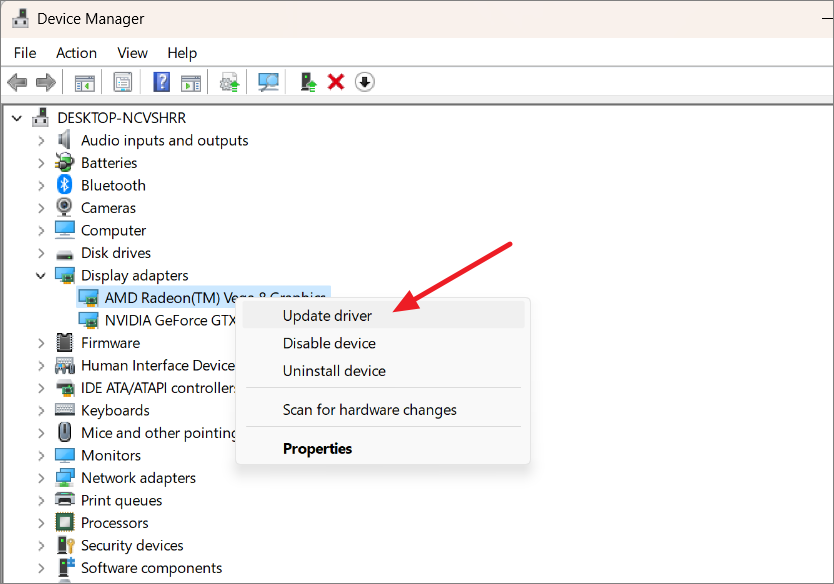Image resolution: width=834 pixels, height=584 pixels.
Task: Open the View menu
Action: coord(132,53)
